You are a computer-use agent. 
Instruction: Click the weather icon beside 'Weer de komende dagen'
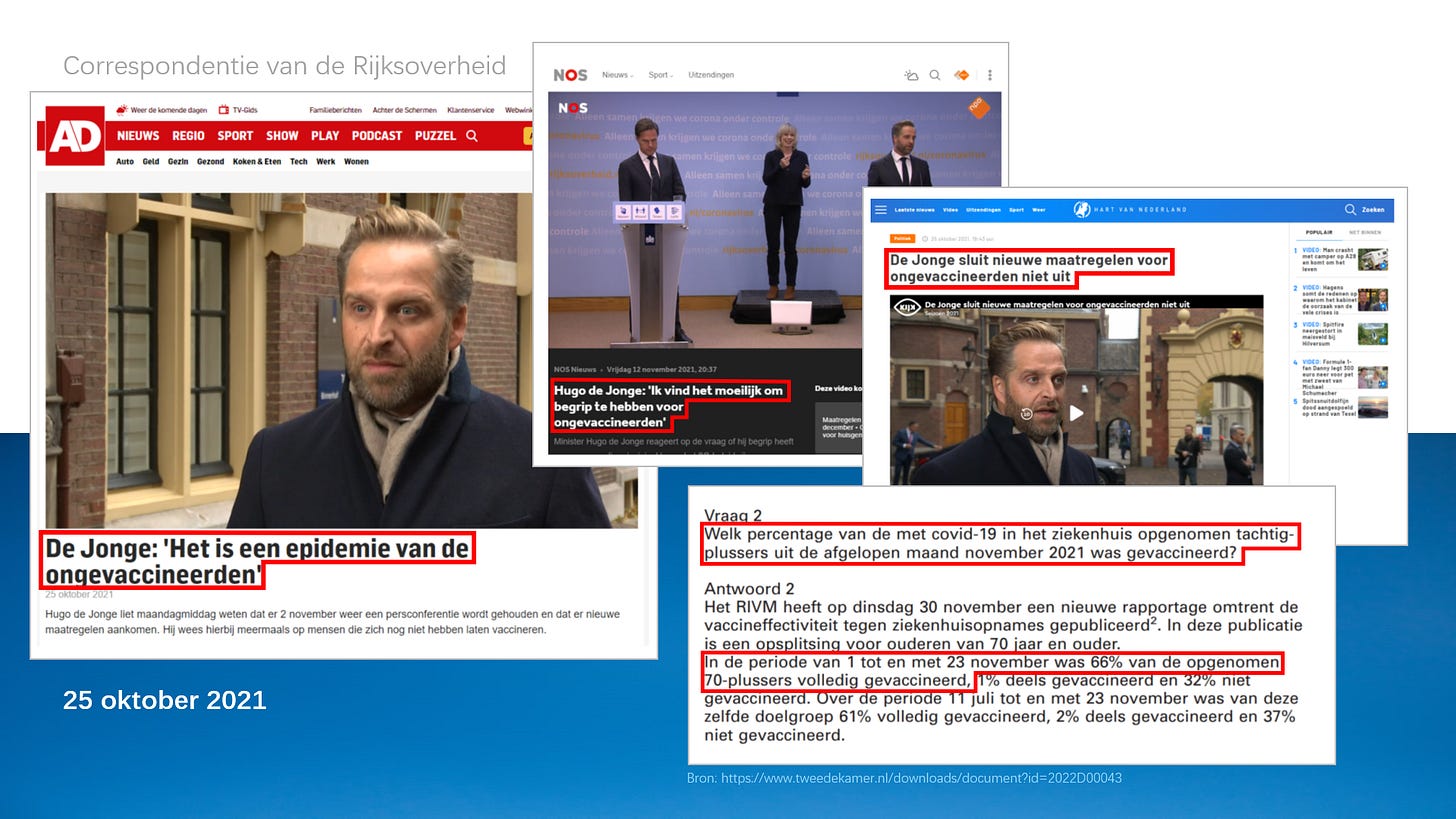[x=122, y=110]
